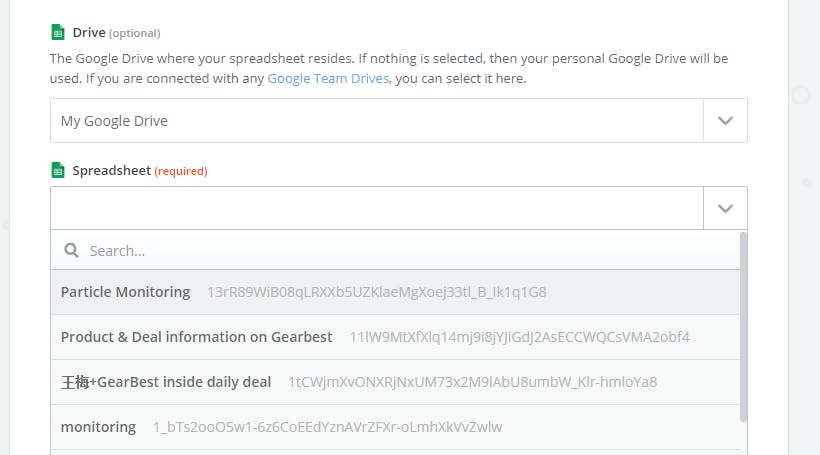The height and width of the screenshot is (455, 820).
Task: Select the lowercase monitoring spreadsheet entry
Action: point(98,427)
